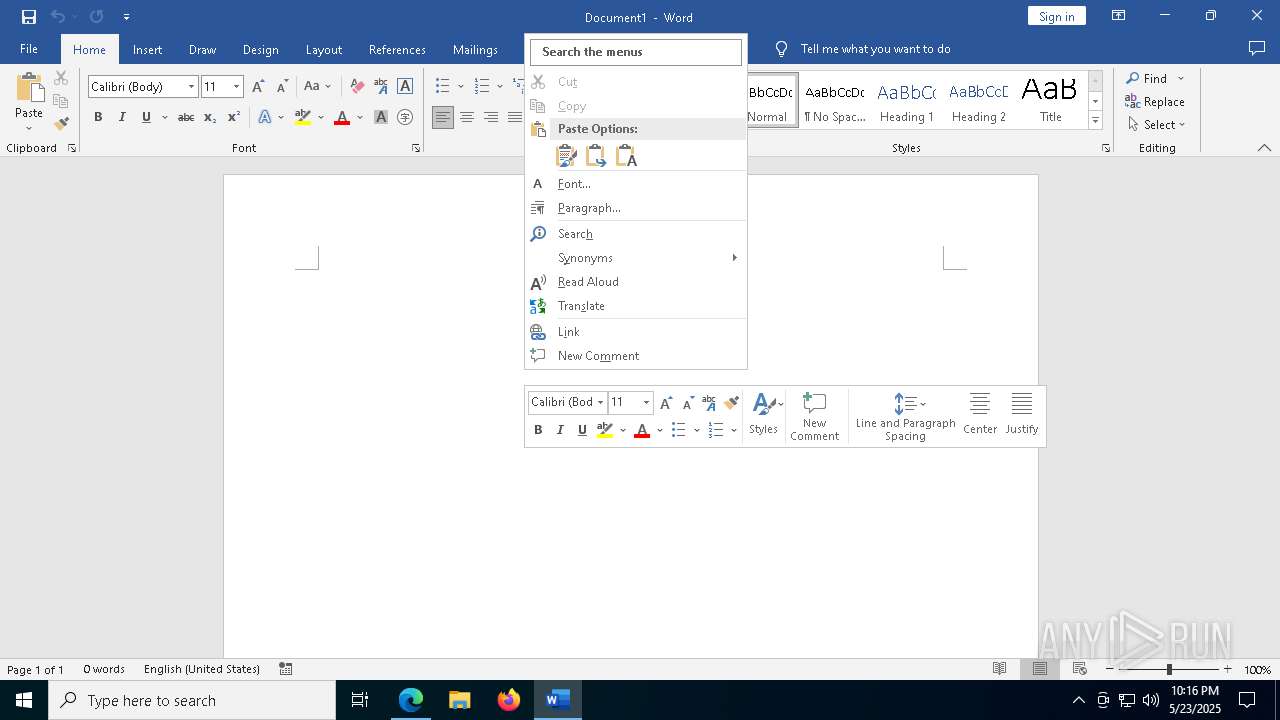1280x720 pixels.
Task: Click Replace in the Editing group
Action: point(1155,101)
